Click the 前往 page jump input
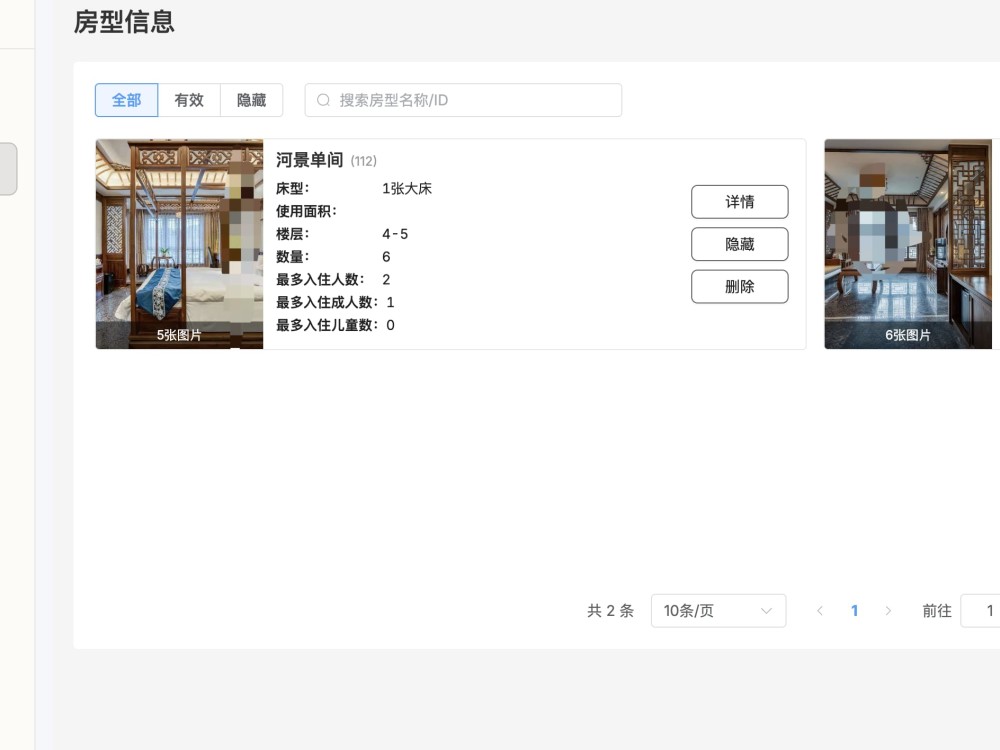 (980, 611)
